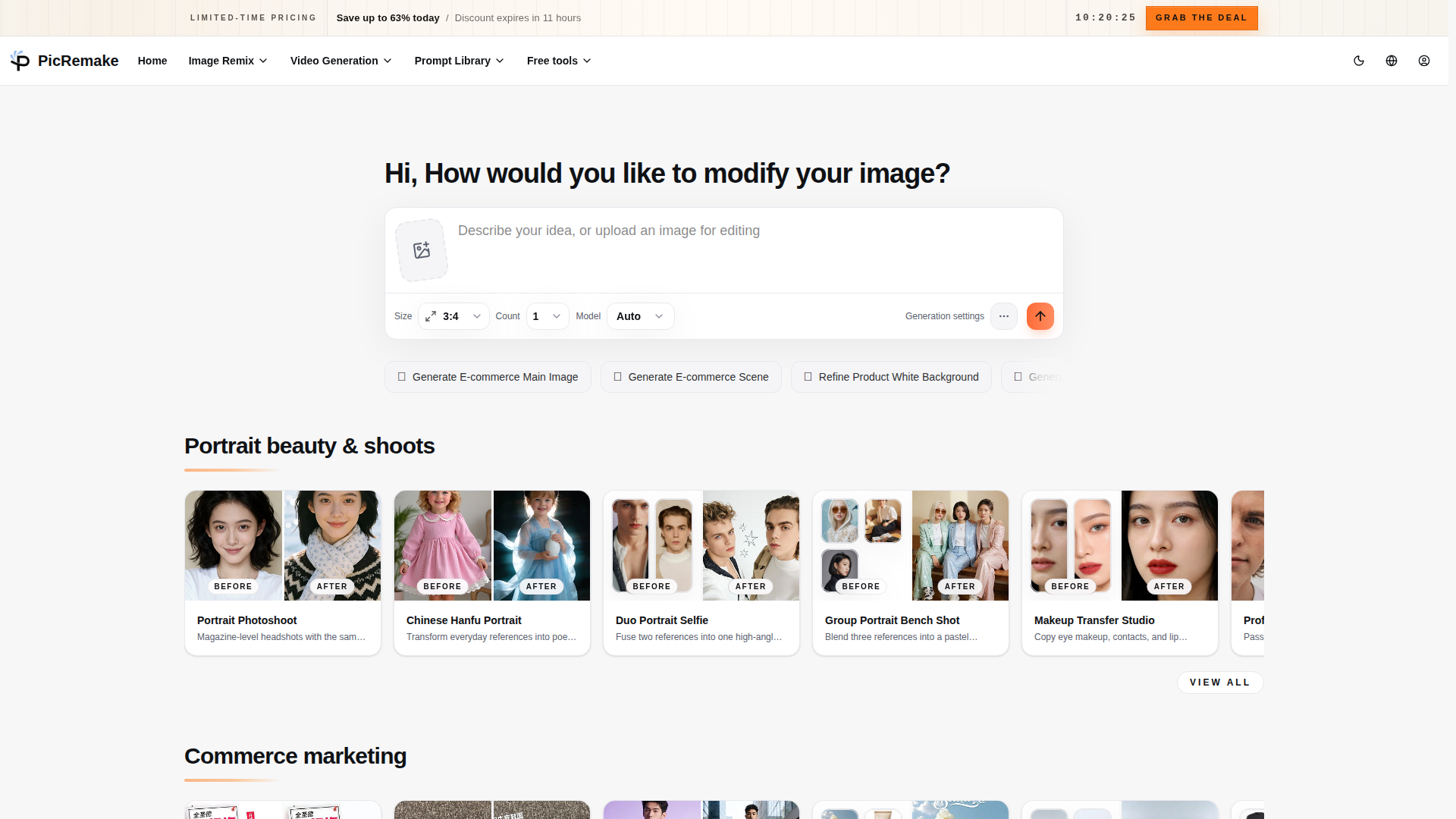Click the aspect ratio resize icon
The height and width of the screenshot is (819, 1456).
[431, 316]
